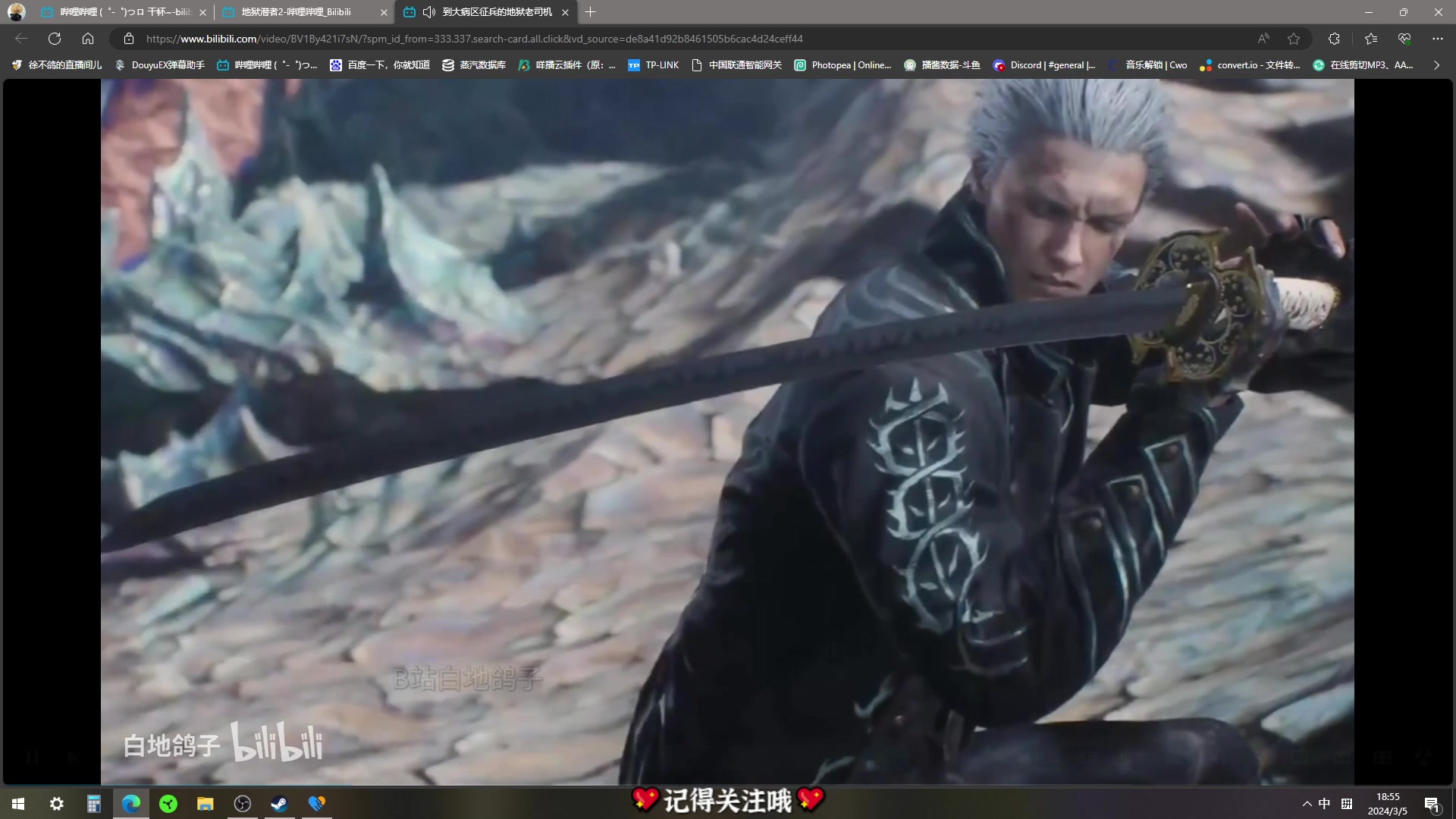Open the Extensions puzzle icon

pos(1334,39)
